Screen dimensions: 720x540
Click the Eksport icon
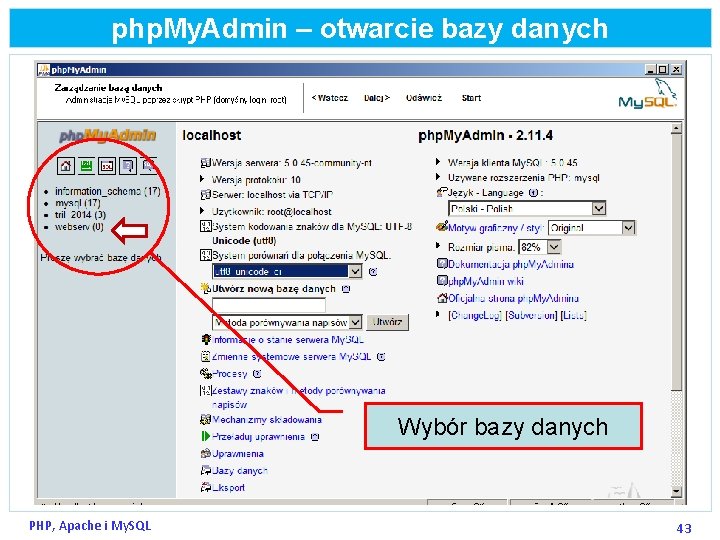click(x=206, y=487)
